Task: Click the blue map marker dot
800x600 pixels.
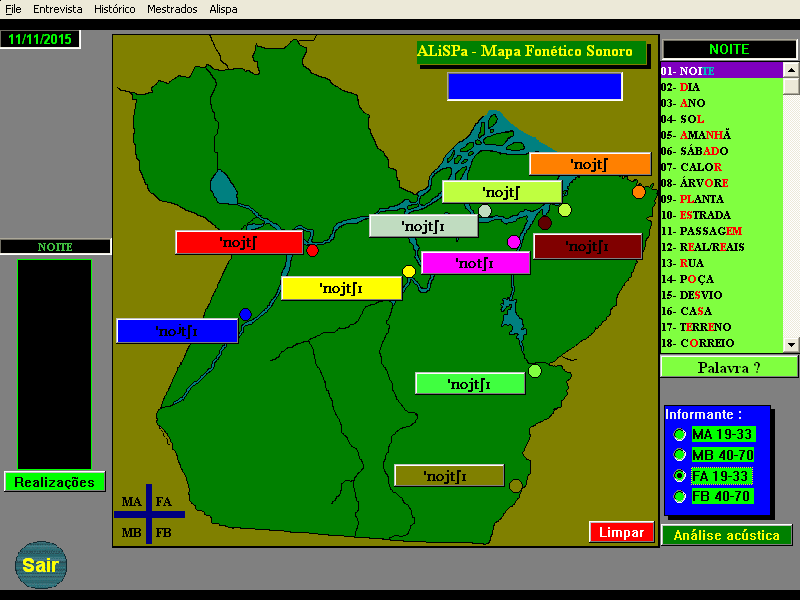Action: (245, 314)
